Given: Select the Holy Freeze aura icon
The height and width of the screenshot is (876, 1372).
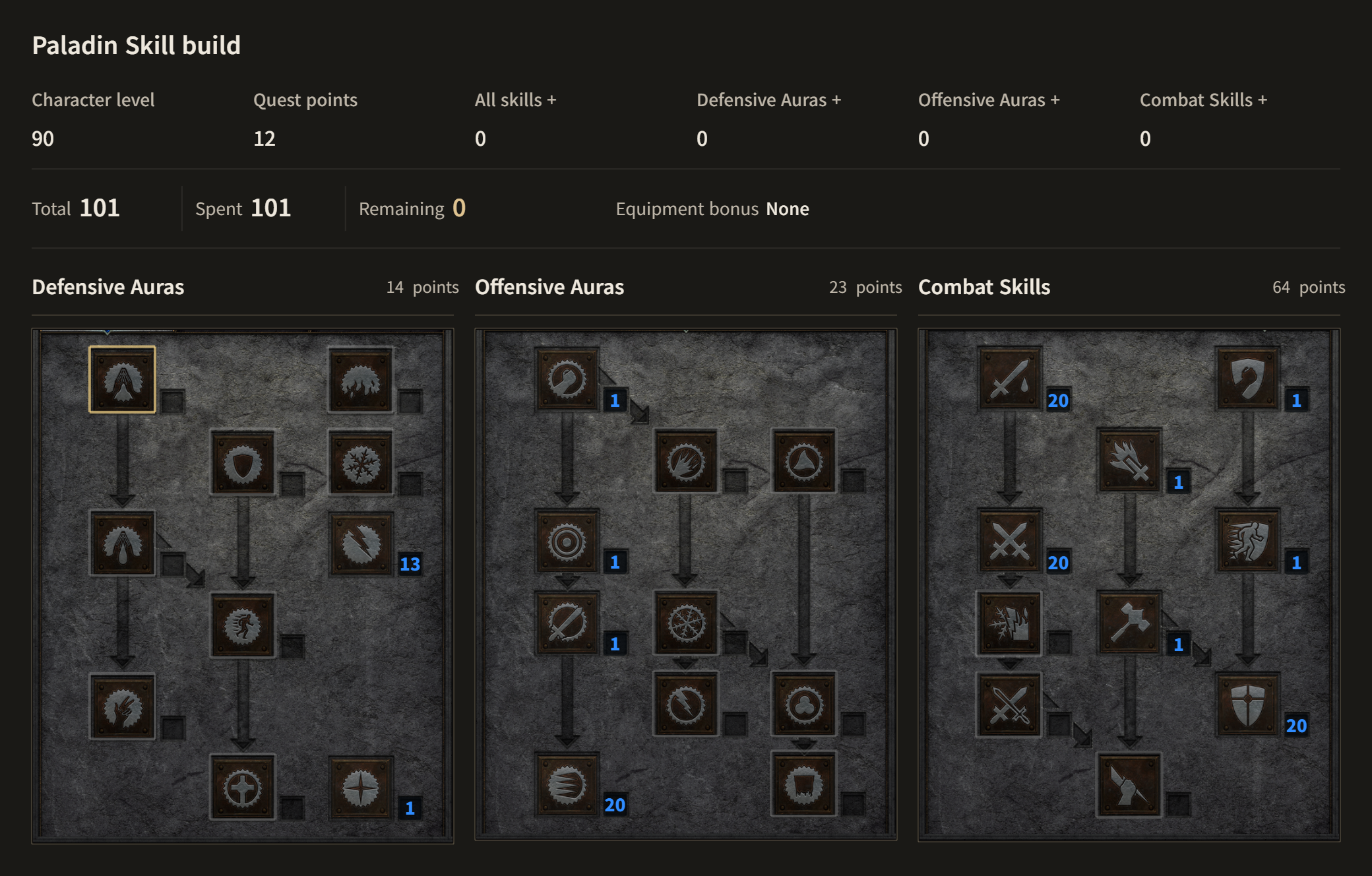Looking at the screenshot, I should (x=686, y=623).
